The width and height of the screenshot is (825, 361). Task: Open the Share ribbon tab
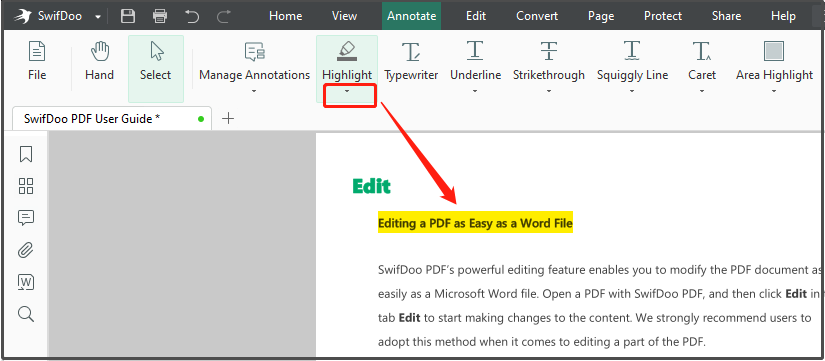coord(727,16)
